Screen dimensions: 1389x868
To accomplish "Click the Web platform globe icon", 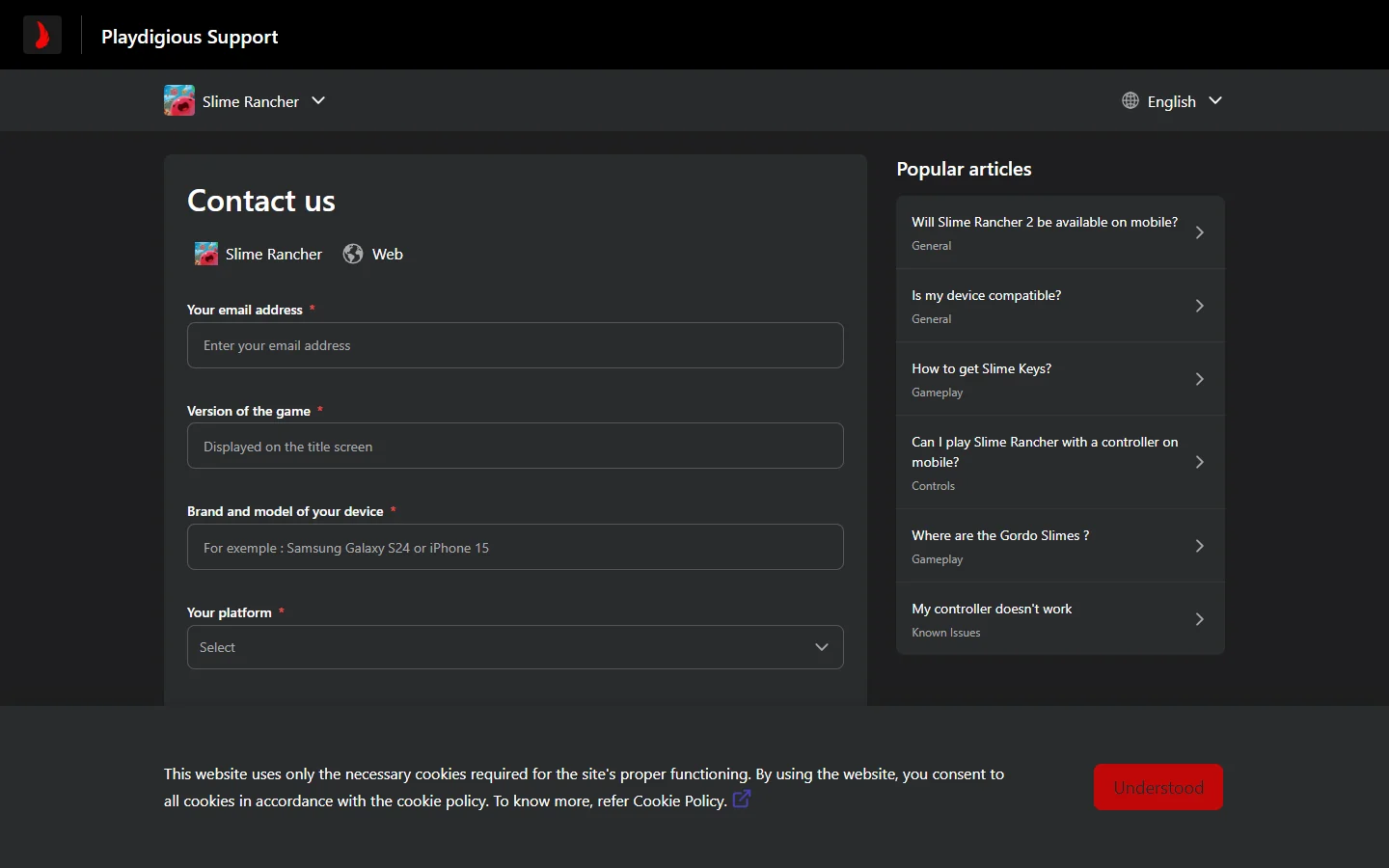I will pos(353,254).
